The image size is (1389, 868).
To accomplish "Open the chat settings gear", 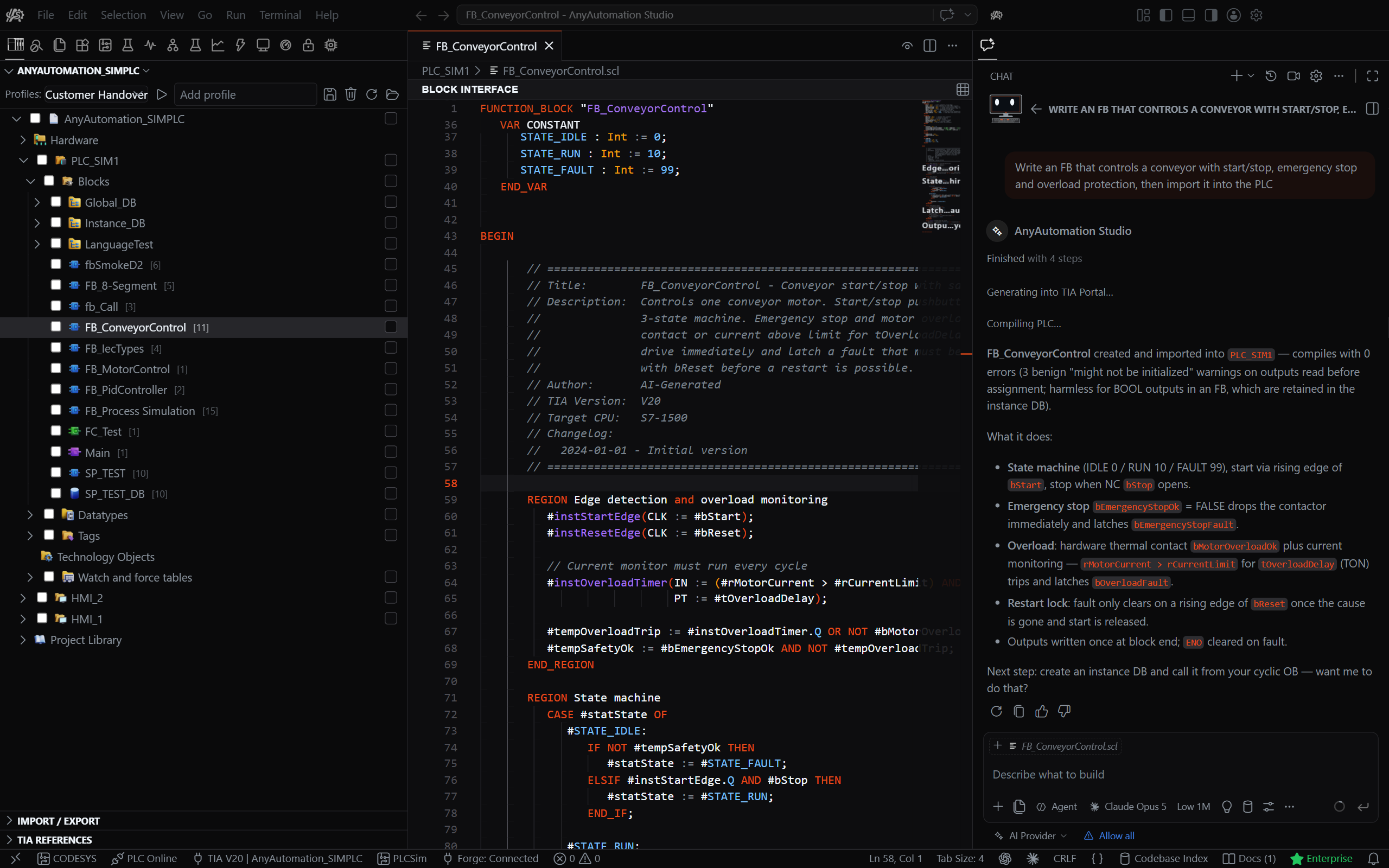I will pos(1316,76).
